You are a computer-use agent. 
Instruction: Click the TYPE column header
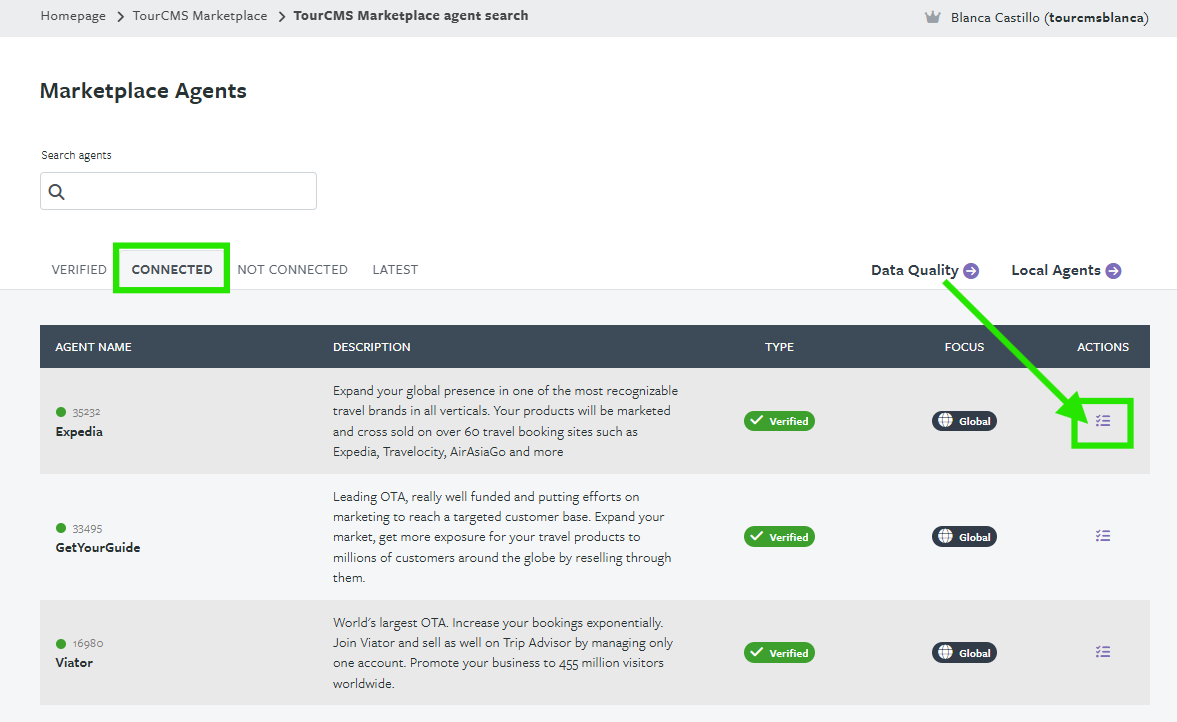pyautogui.click(x=779, y=347)
